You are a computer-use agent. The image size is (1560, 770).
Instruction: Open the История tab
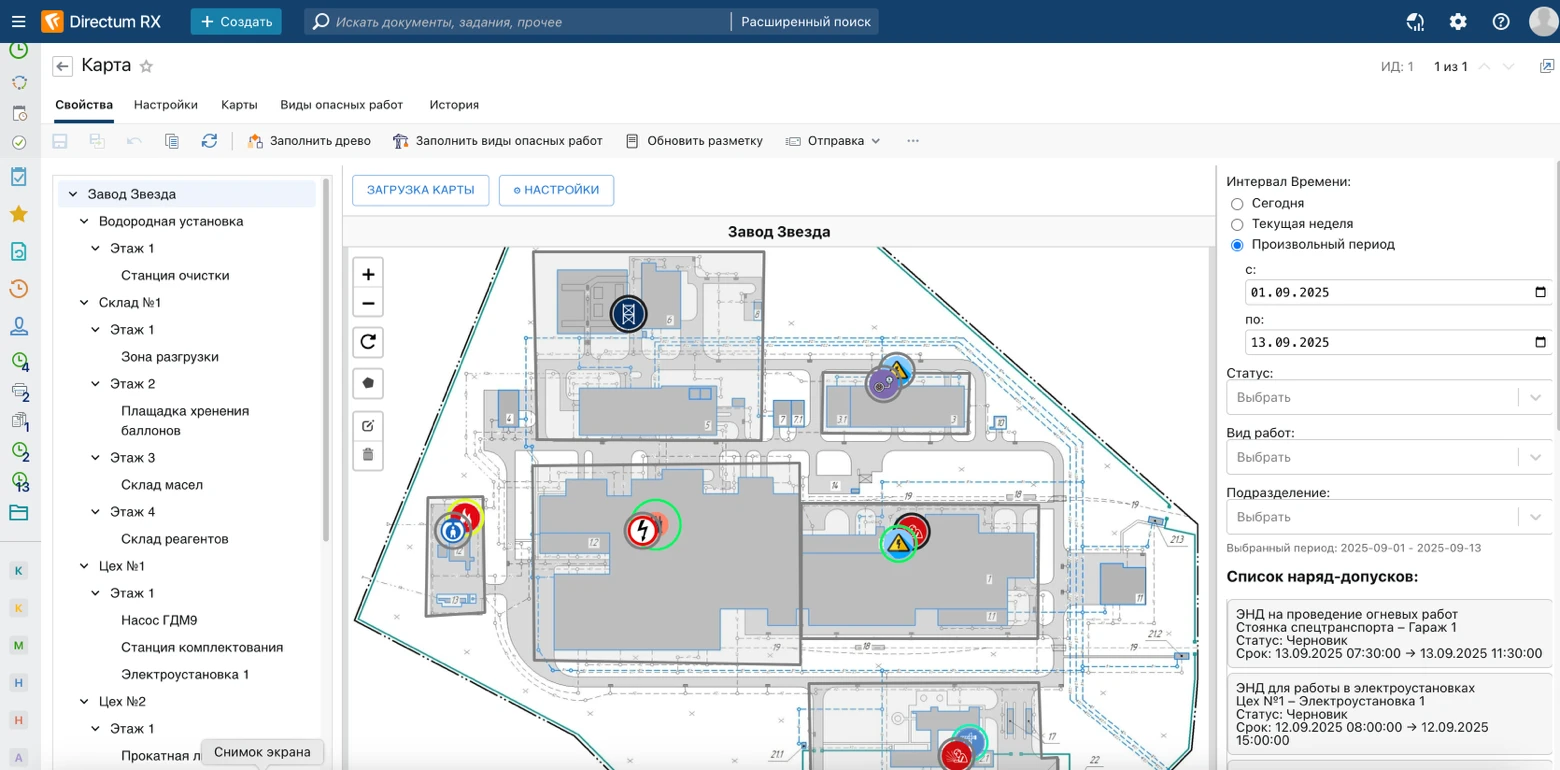point(454,105)
